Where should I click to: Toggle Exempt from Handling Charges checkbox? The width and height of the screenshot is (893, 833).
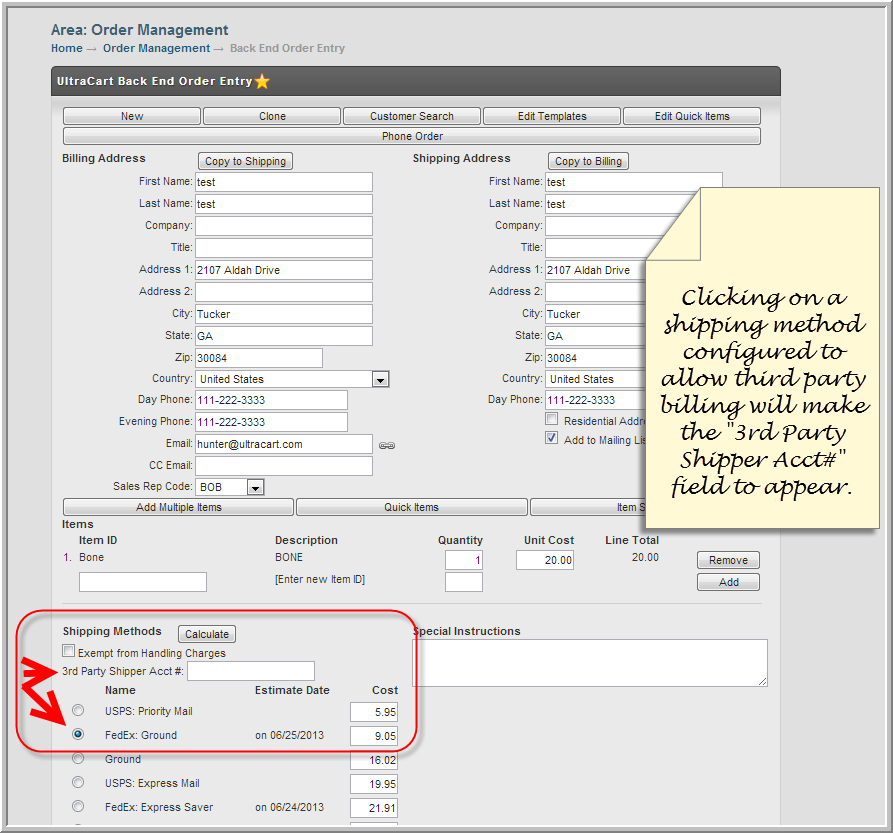tap(68, 651)
